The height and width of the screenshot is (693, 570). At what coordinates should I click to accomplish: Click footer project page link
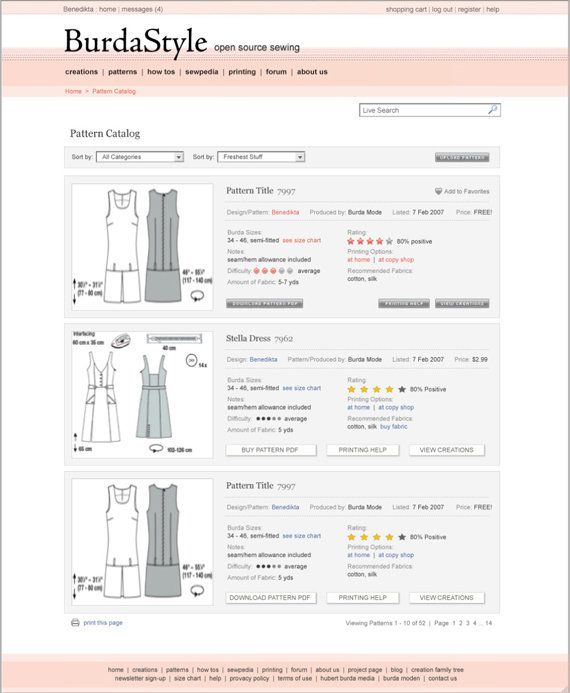(365, 670)
